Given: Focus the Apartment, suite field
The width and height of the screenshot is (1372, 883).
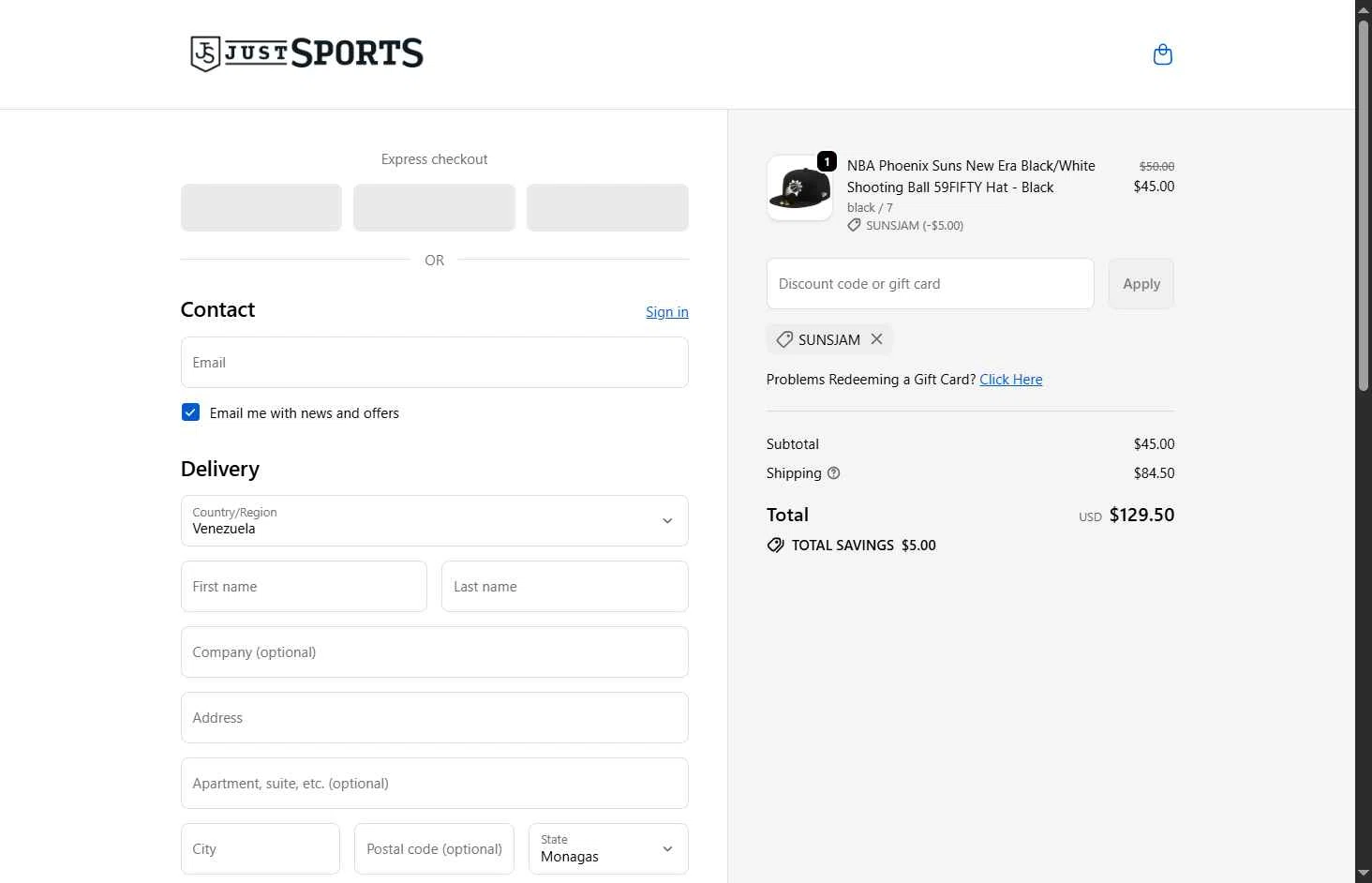Looking at the screenshot, I should click(x=434, y=784).
